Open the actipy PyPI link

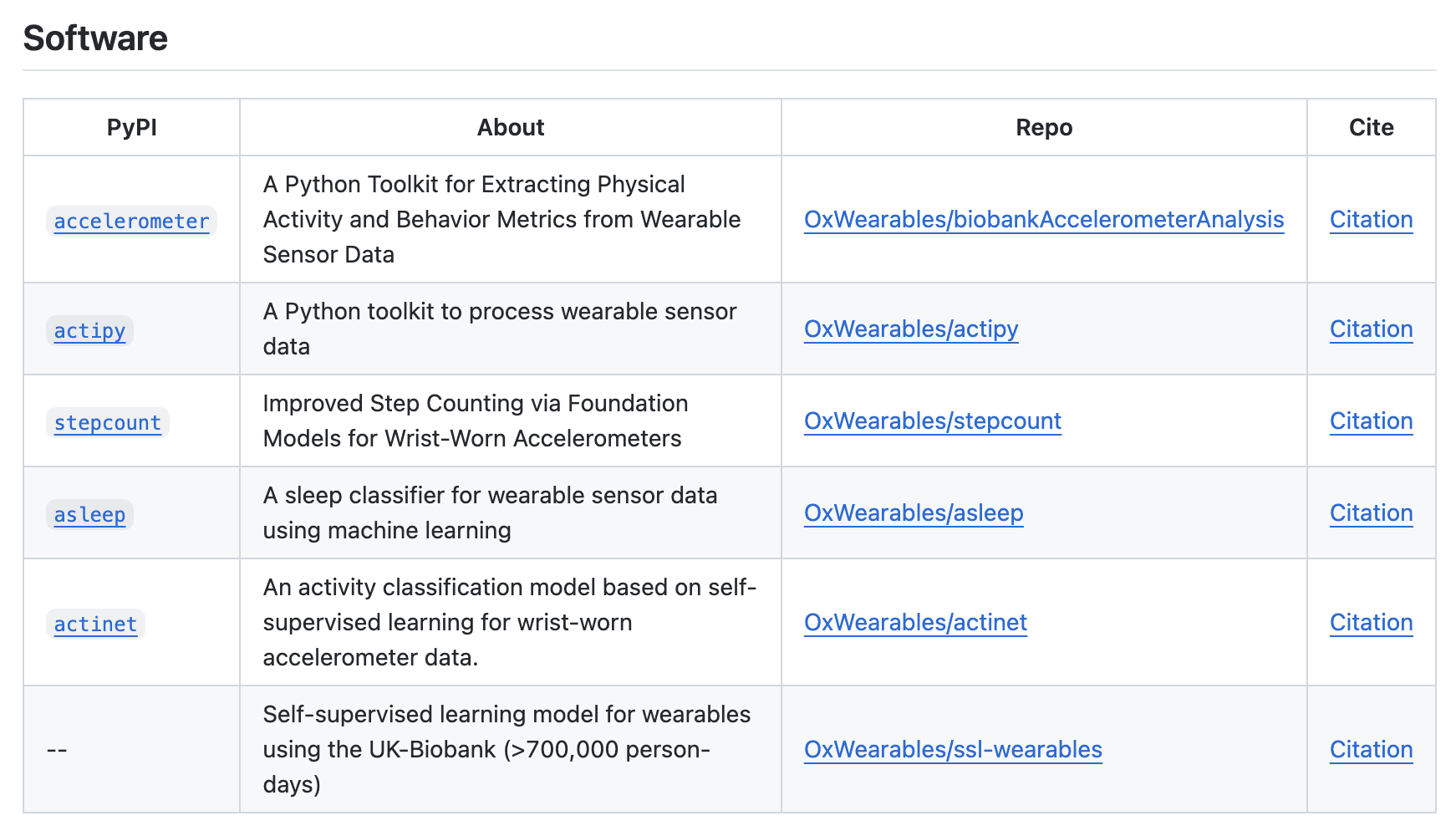click(x=89, y=331)
